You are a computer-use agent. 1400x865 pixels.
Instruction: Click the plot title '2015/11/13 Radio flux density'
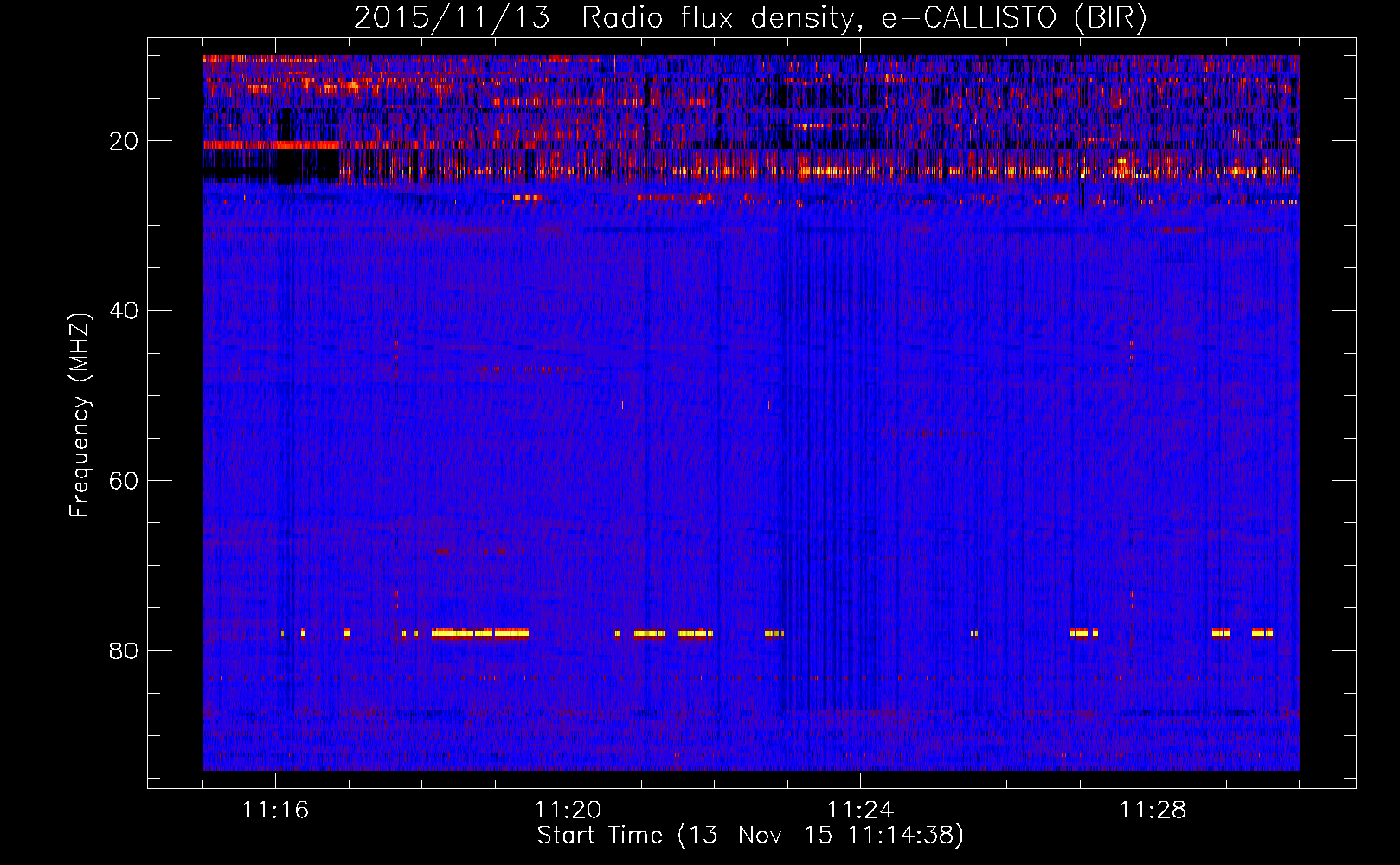(x=750, y=17)
